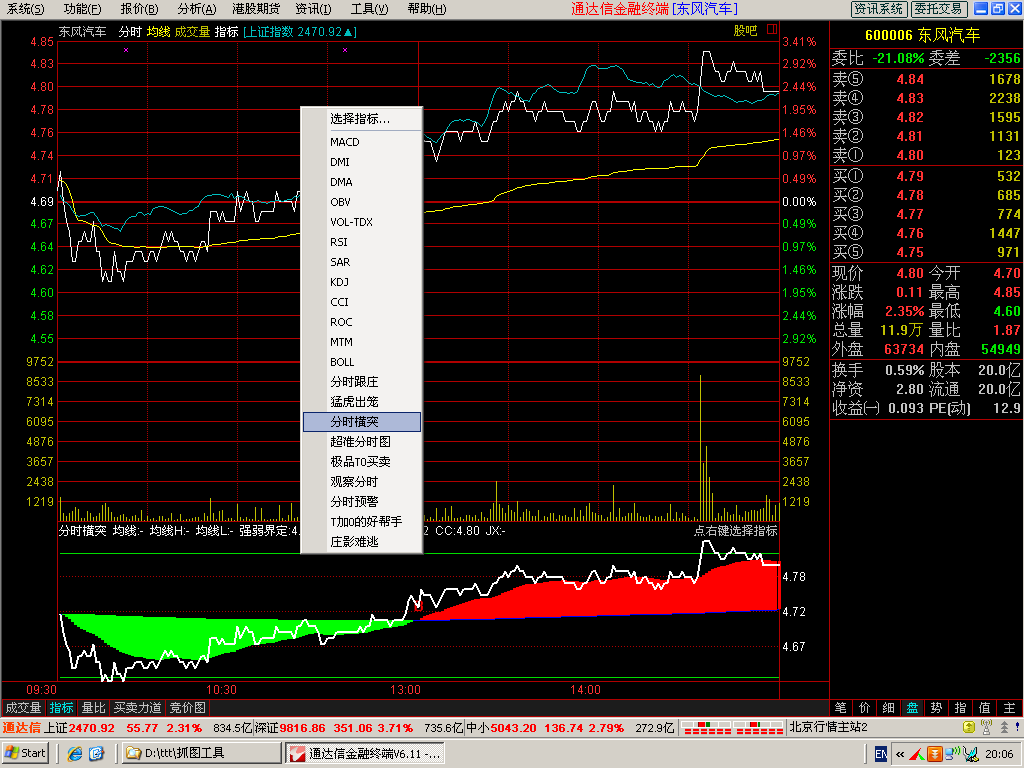Click orange download tray icon
1024x768 pixels.
tap(935, 754)
